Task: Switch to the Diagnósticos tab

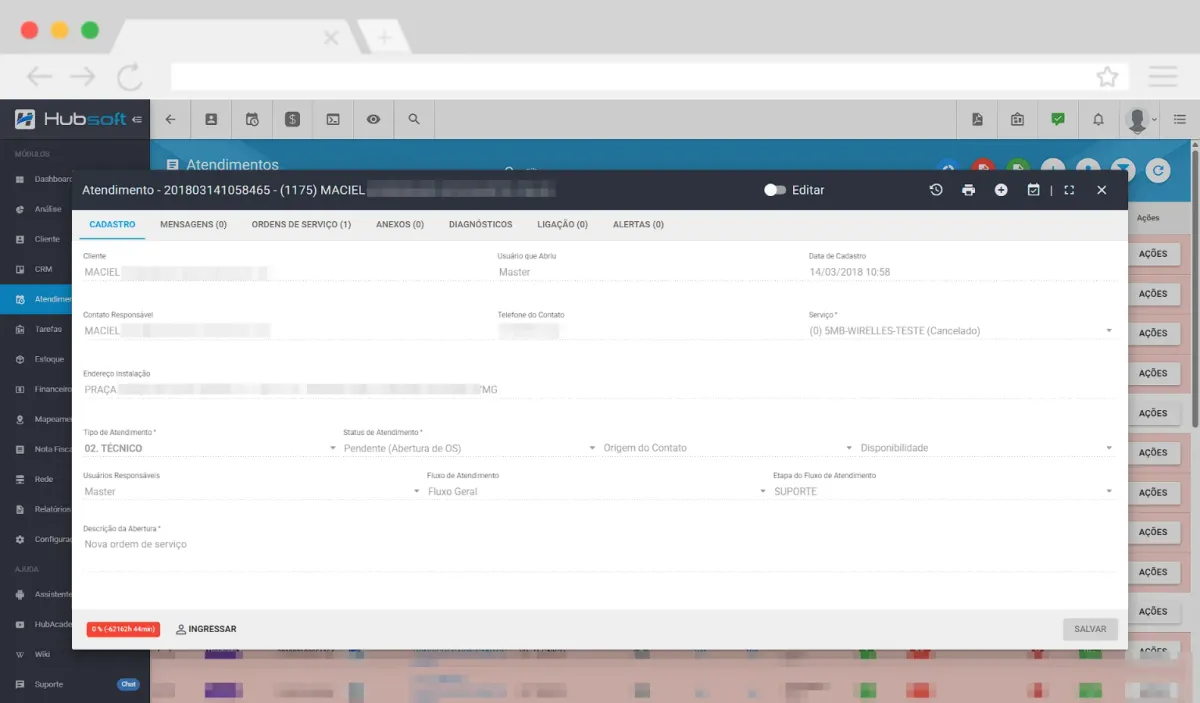Action: [x=481, y=225]
